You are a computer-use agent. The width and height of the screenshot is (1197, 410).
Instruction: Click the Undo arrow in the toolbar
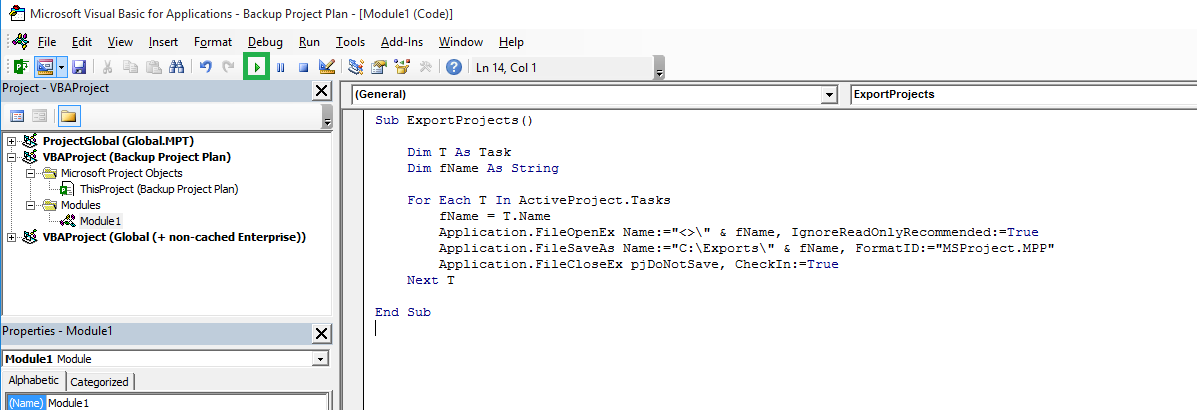point(205,68)
